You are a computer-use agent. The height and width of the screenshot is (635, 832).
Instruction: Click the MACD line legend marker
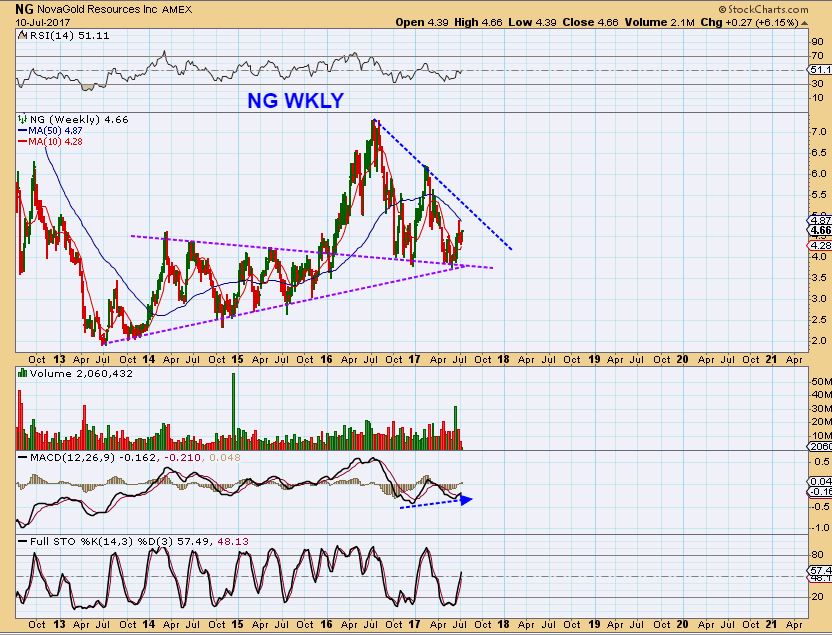(23, 457)
